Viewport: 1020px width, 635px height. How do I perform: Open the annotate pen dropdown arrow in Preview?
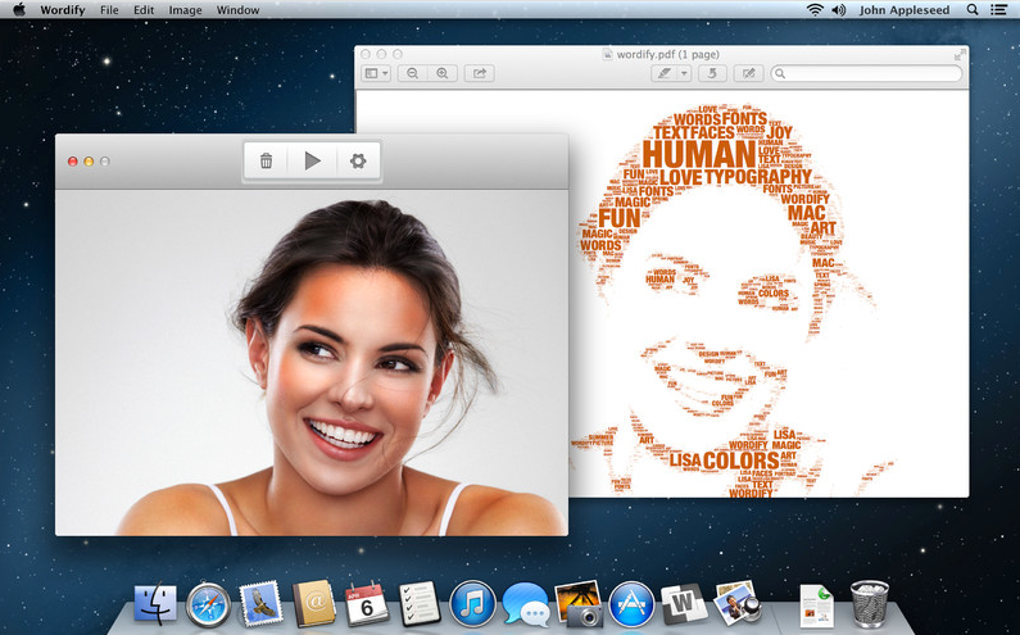point(684,74)
